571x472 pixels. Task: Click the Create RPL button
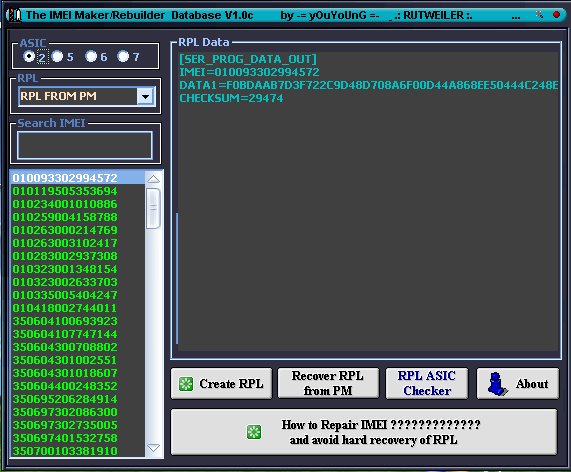221,384
